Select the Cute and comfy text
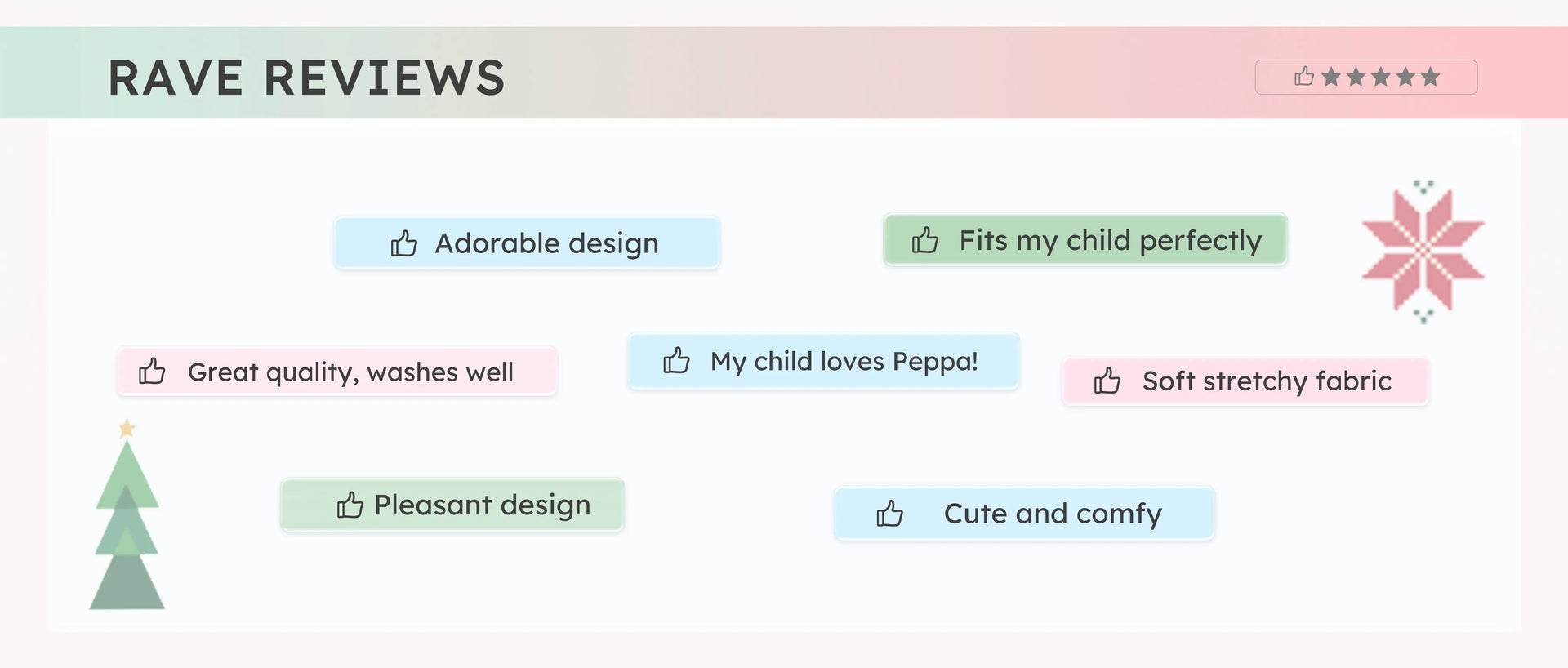1568x668 pixels. (x=1053, y=514)
